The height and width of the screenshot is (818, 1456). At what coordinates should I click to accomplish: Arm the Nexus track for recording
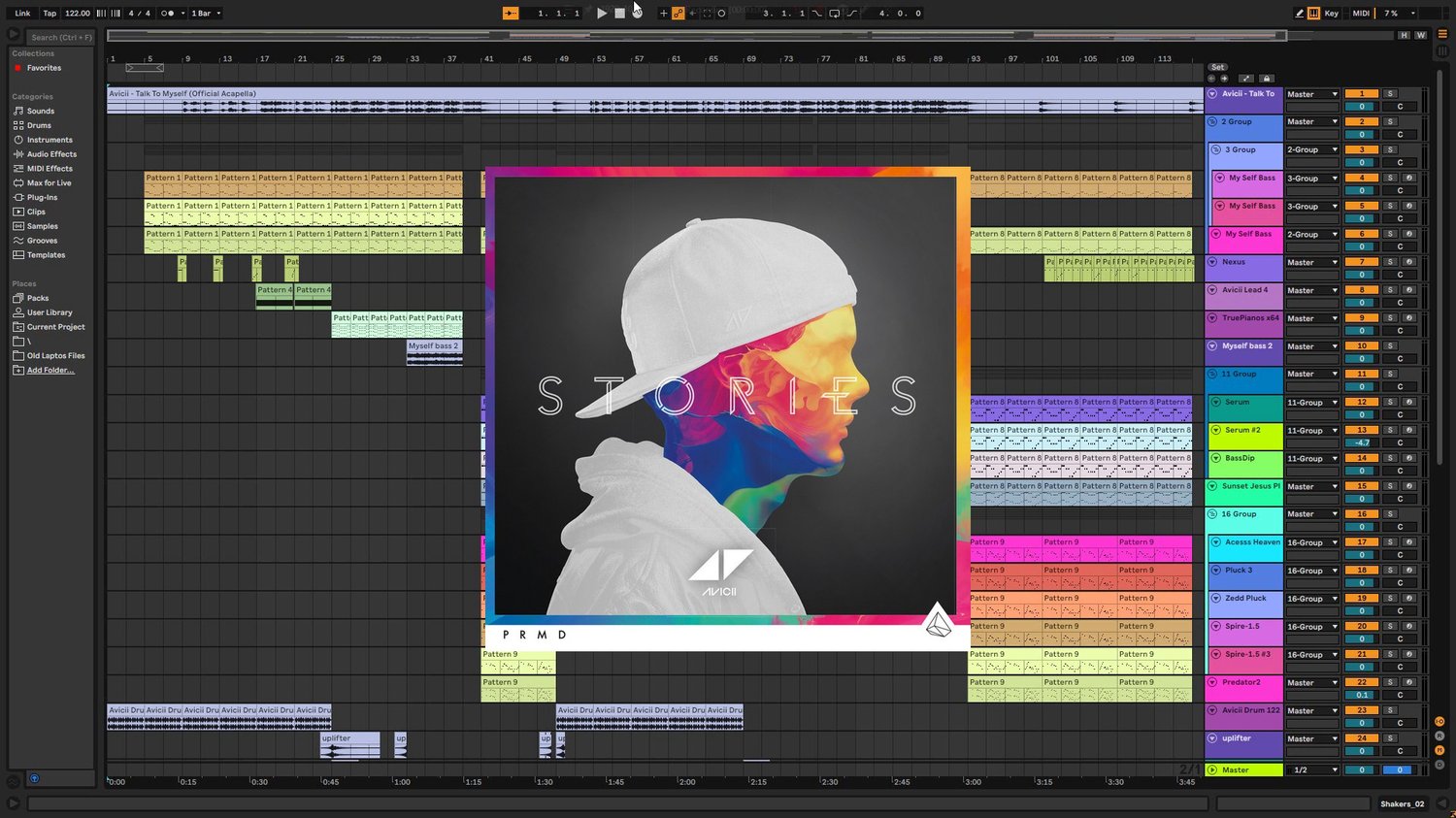click(x=1408, y=262)
